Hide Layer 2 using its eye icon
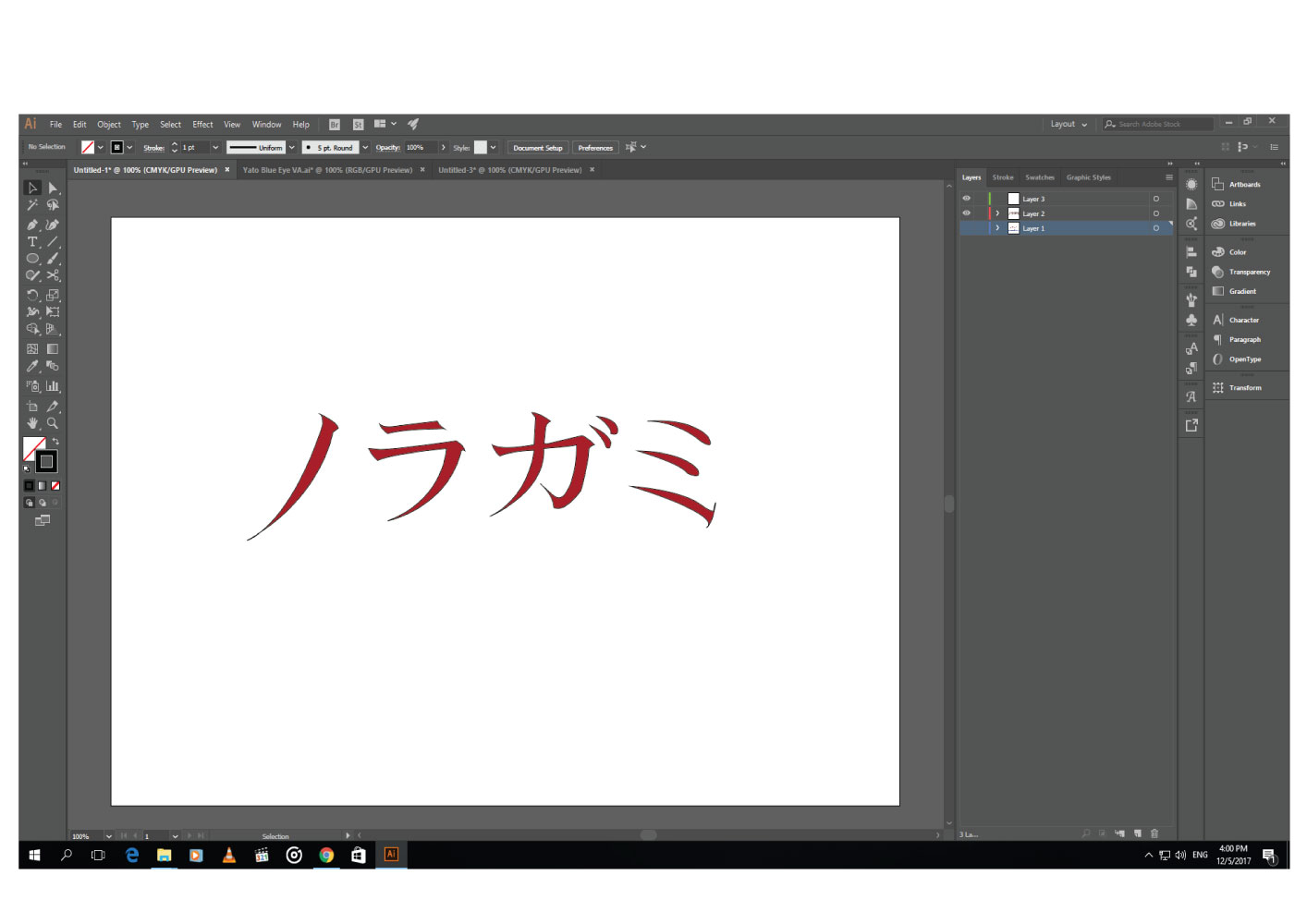 tap(967, 213)
